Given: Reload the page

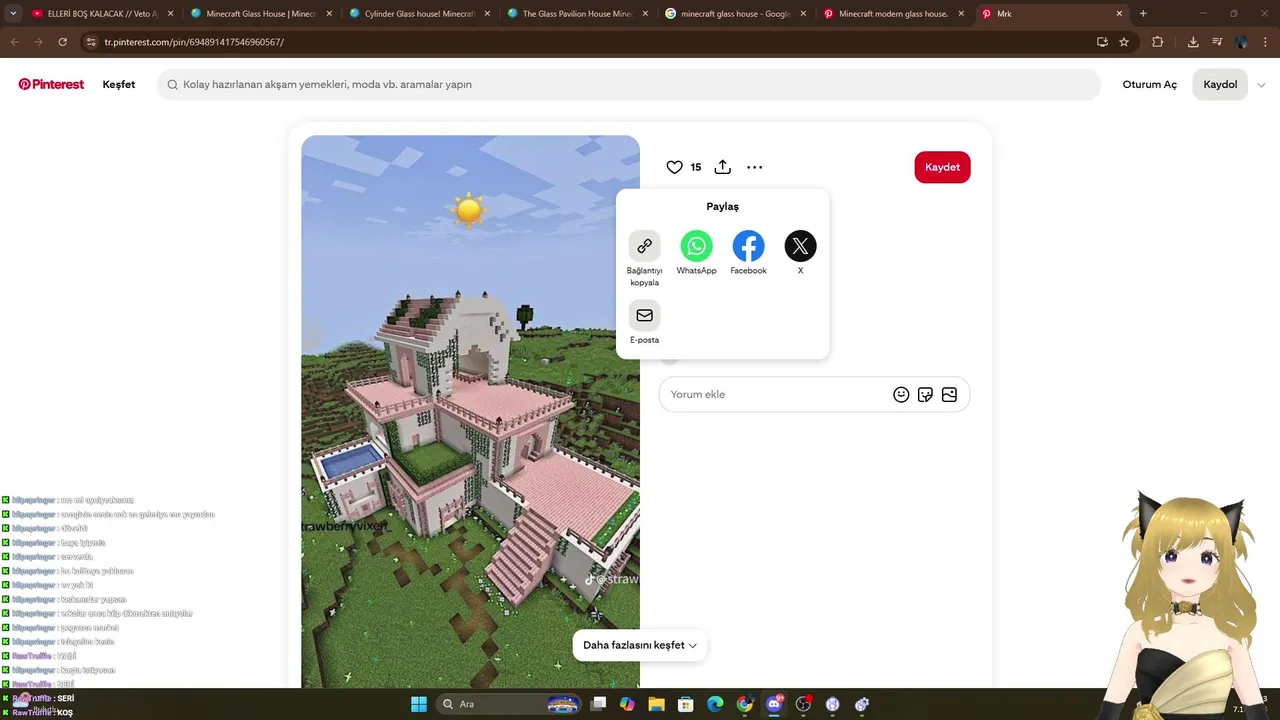Looking at the screenshot, I should tap(63, 42).
